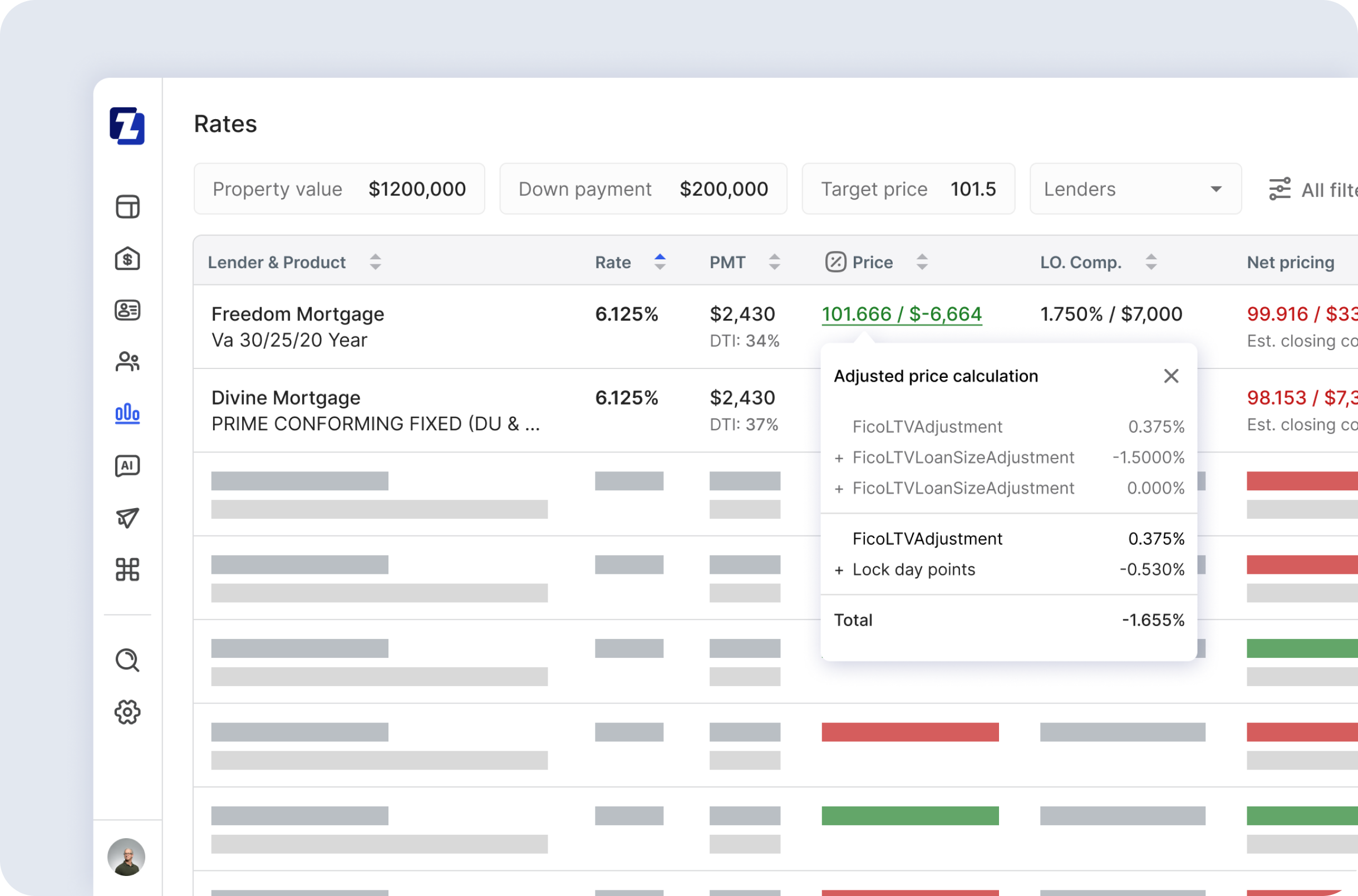Click the Property value input field
Screen dimensions: 1358x896
tap(416, 189)
